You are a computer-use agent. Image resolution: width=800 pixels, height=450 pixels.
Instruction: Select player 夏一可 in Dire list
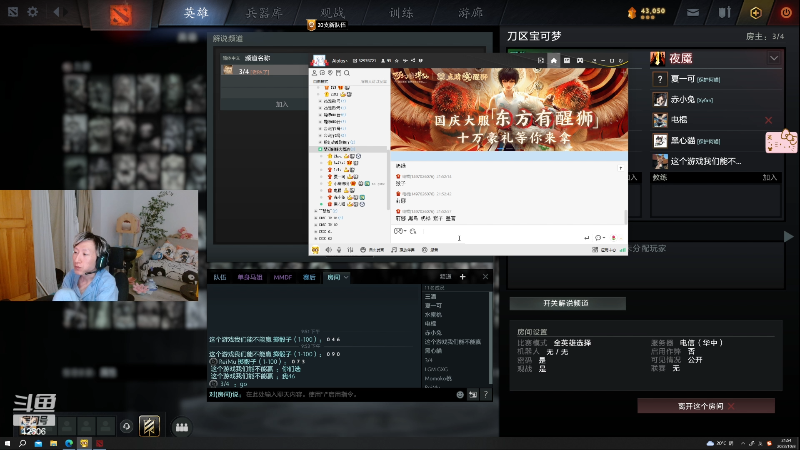pyautogui.click(x=717, y=79)
